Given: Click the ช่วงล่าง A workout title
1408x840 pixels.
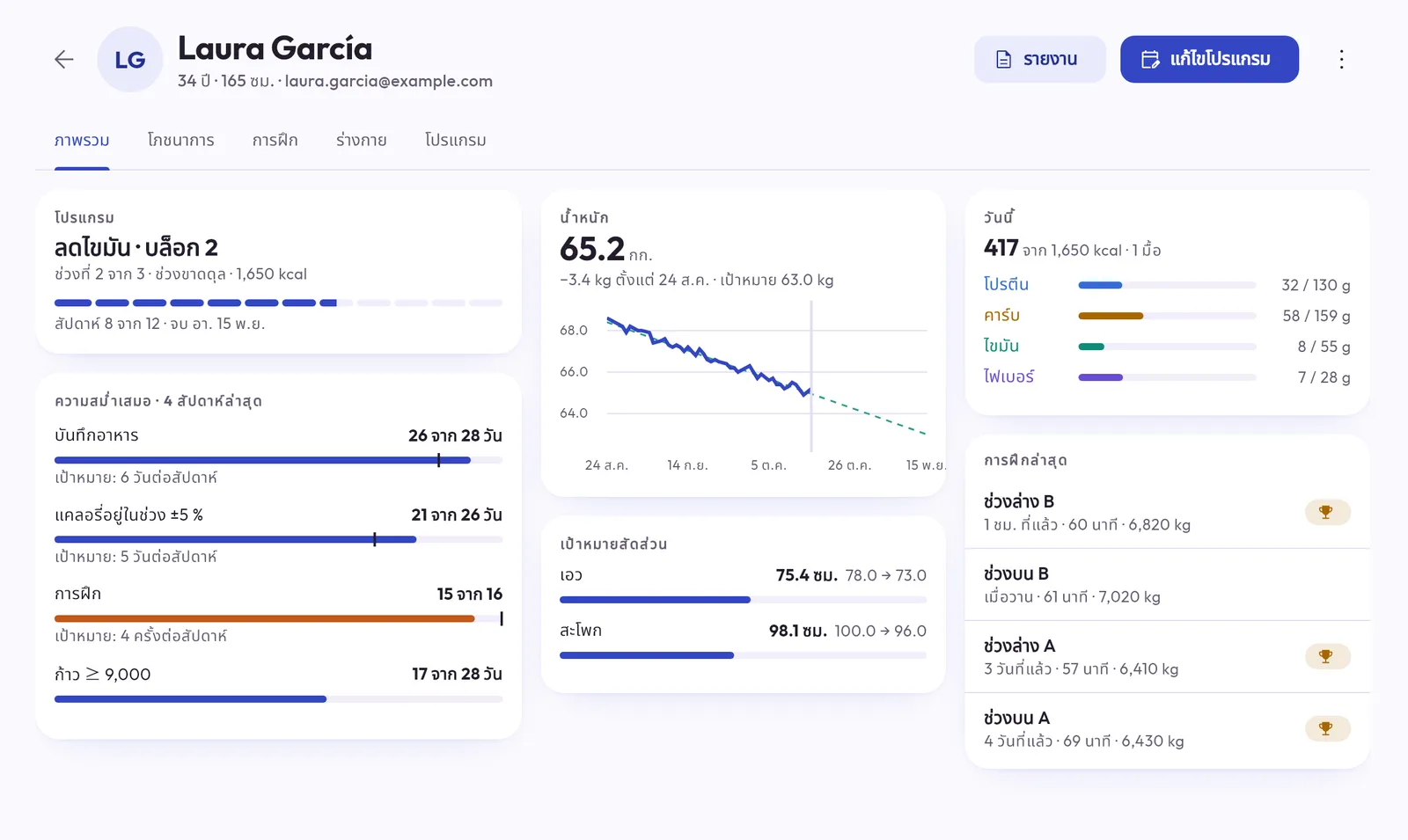Looking at the screenshot, I should click(1019, 646).
